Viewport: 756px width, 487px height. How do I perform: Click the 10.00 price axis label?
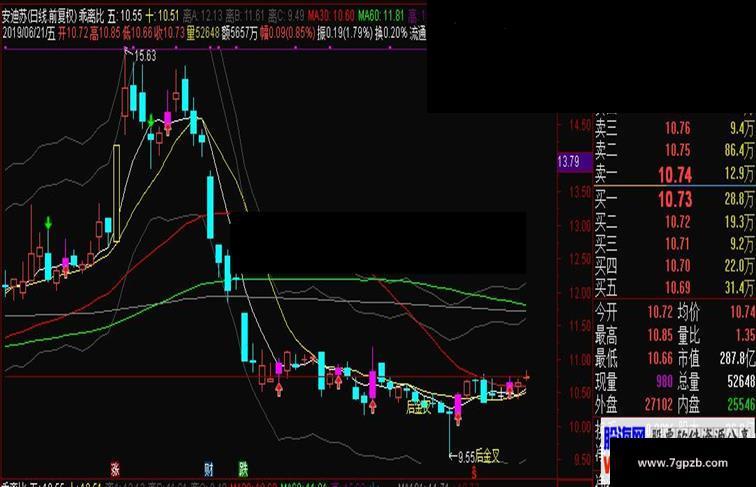coord(579,427)
